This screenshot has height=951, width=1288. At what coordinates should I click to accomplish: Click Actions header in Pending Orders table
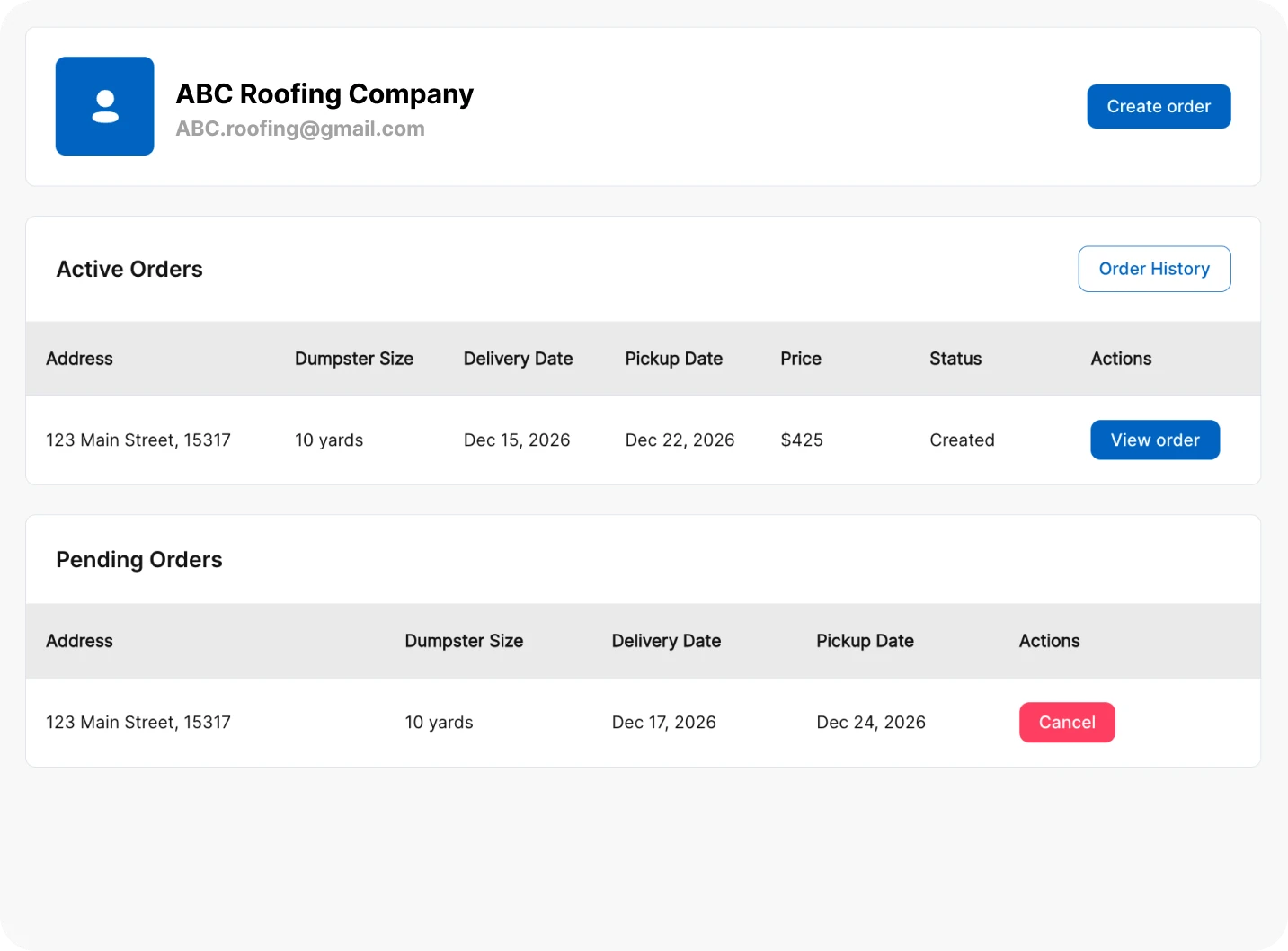coord(1049,641)
